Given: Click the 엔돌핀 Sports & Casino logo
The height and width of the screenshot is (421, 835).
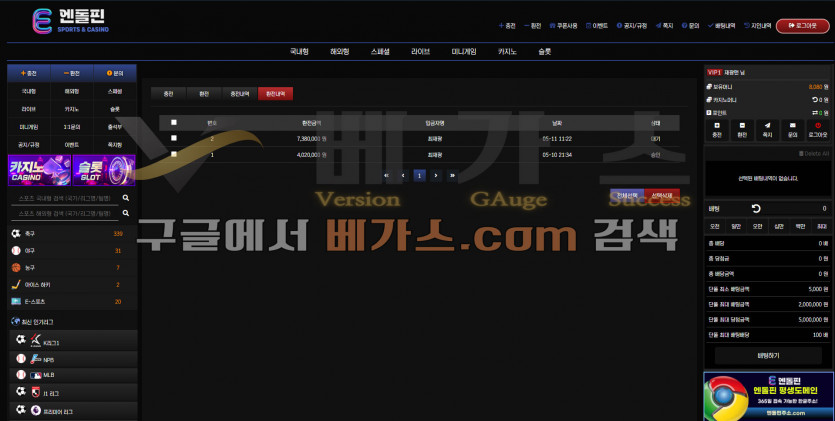Looking at the screenshot, I should [70, 21].
